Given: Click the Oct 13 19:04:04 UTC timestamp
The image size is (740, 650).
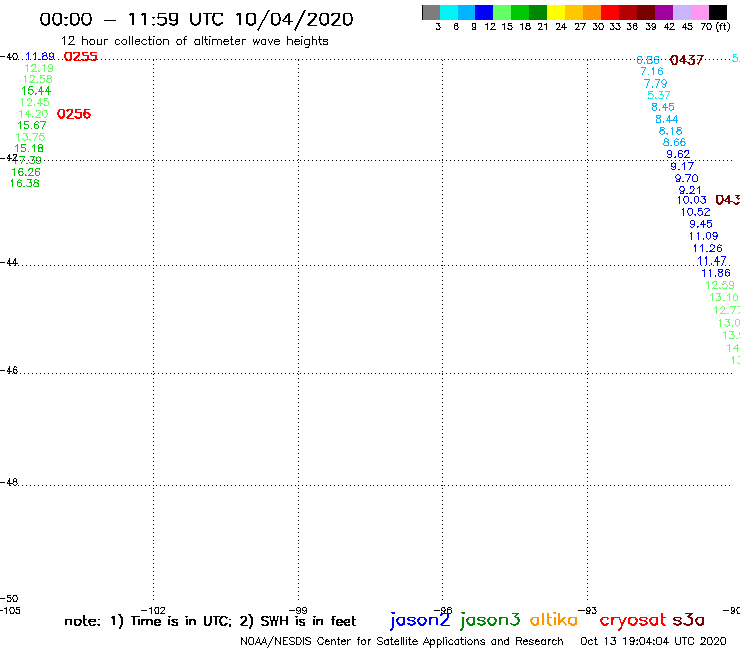Looking at the screenshot, I should tap(653, 641).
